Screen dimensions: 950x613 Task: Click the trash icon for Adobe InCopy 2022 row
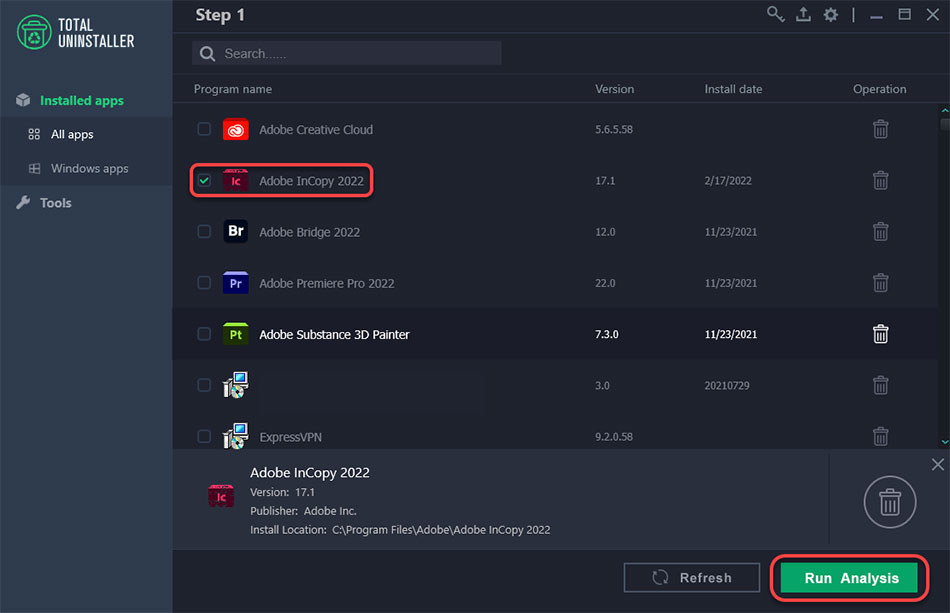click(880, 181)
